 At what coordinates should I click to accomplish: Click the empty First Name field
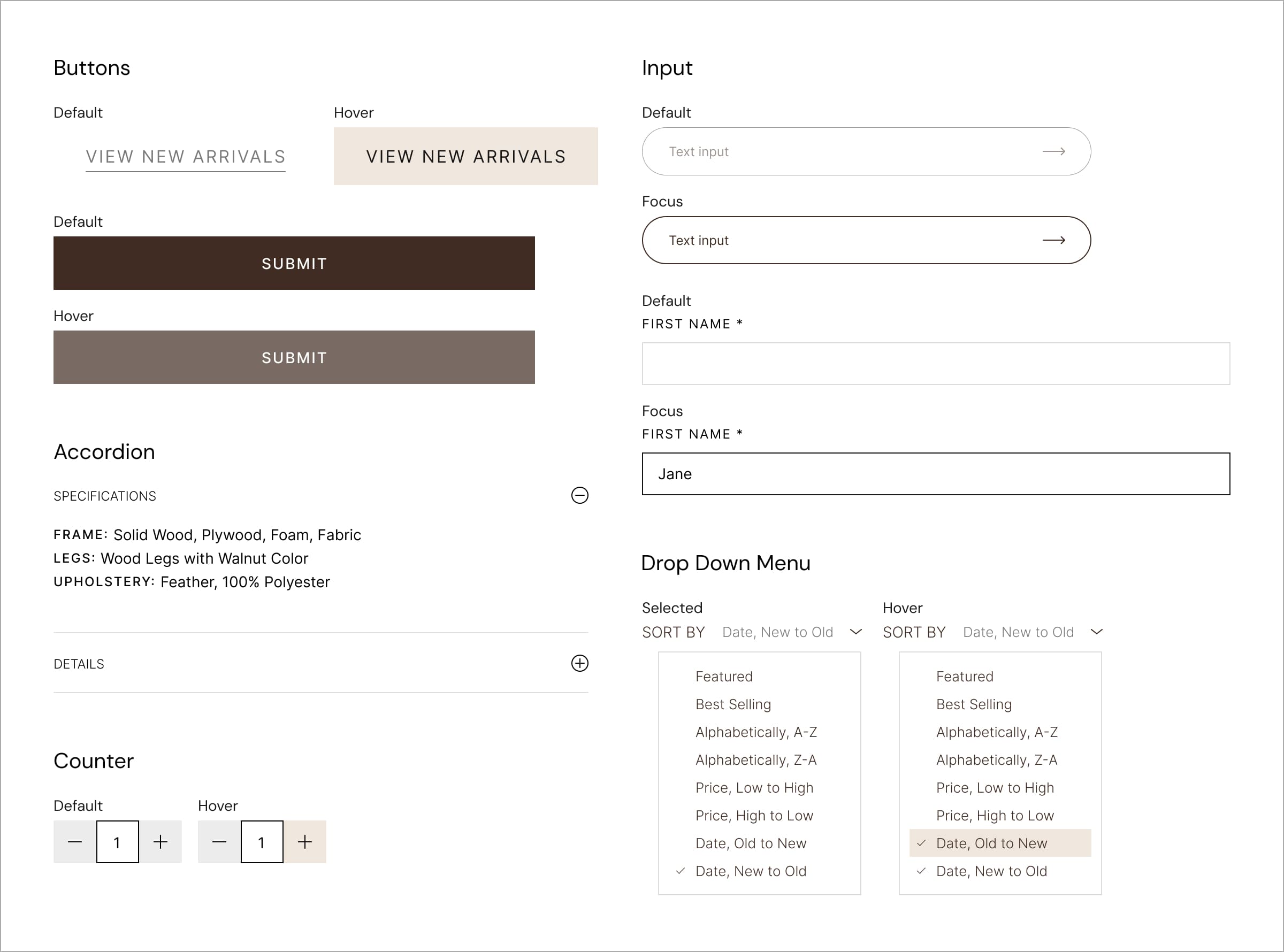936,364
